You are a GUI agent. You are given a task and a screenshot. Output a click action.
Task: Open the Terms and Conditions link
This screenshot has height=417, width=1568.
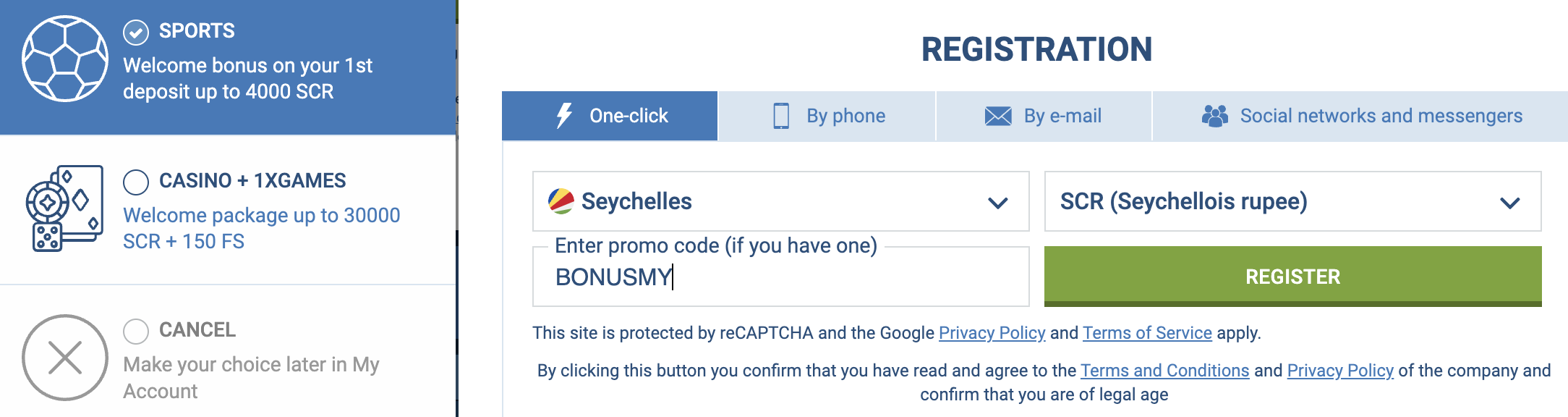1164,371
